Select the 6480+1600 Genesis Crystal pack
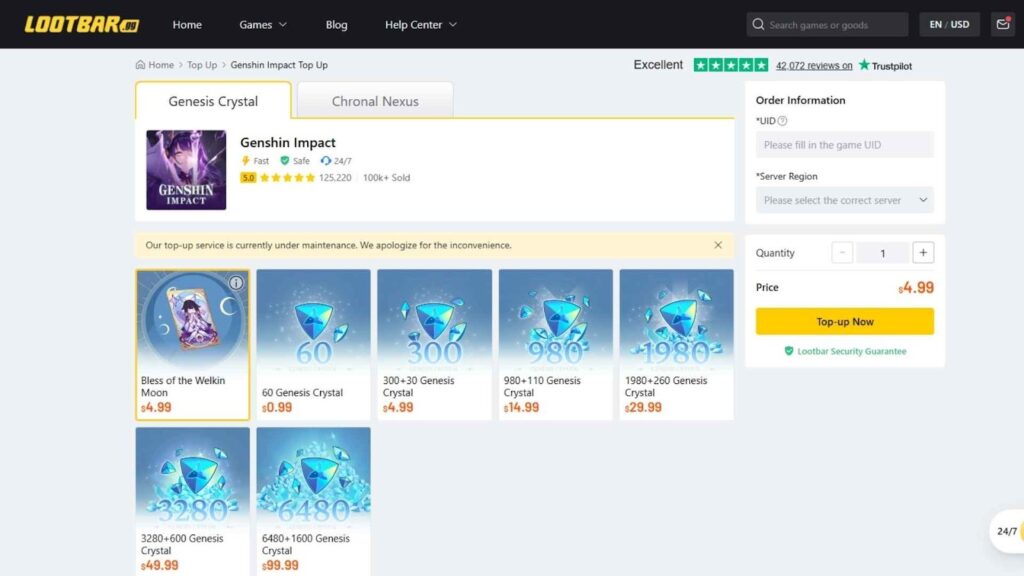The width and height of the screenshot is (1024, 576). pyautogui.click(x=313, y=500)
